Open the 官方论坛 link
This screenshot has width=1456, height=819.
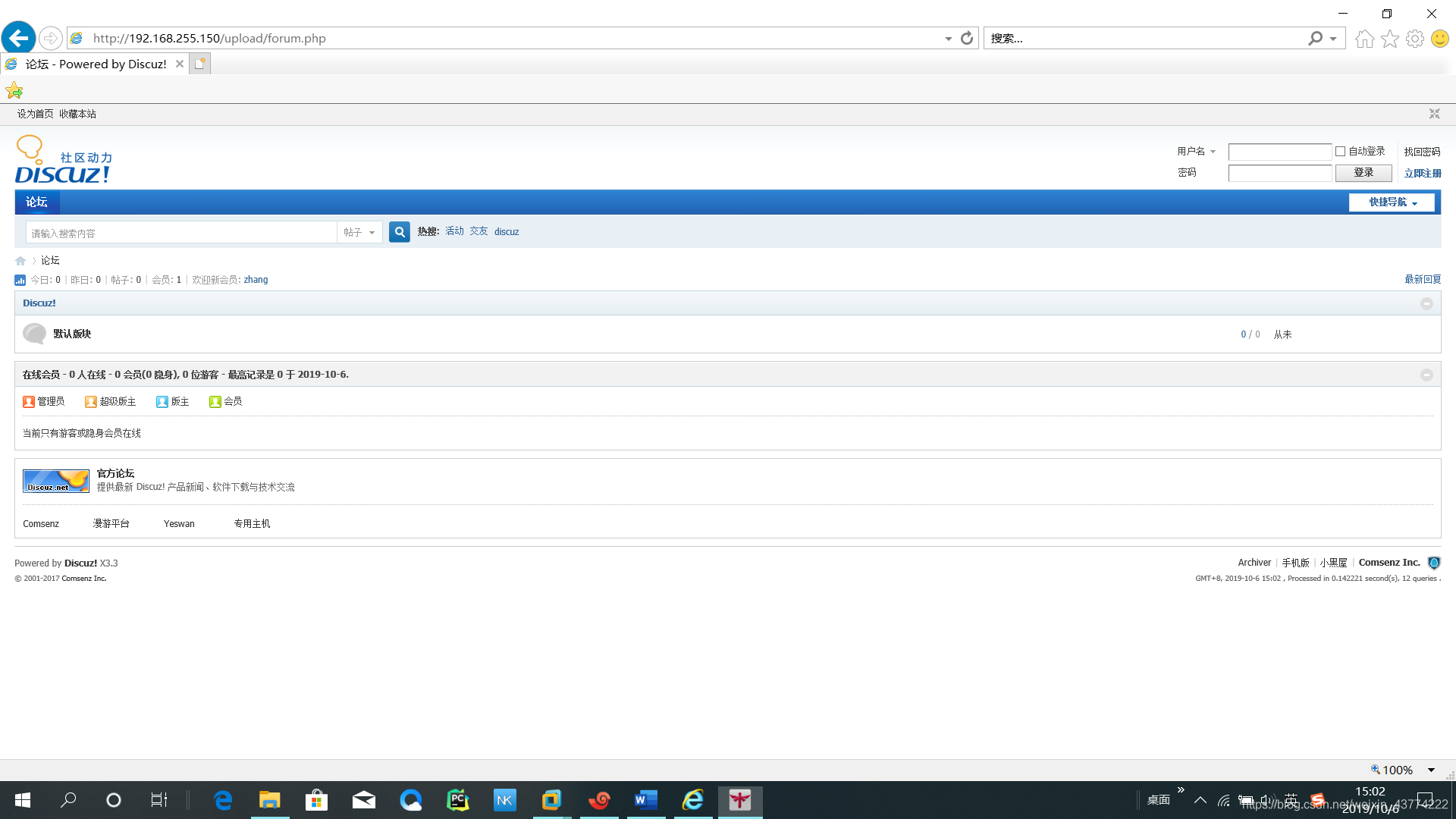(115, 473)
